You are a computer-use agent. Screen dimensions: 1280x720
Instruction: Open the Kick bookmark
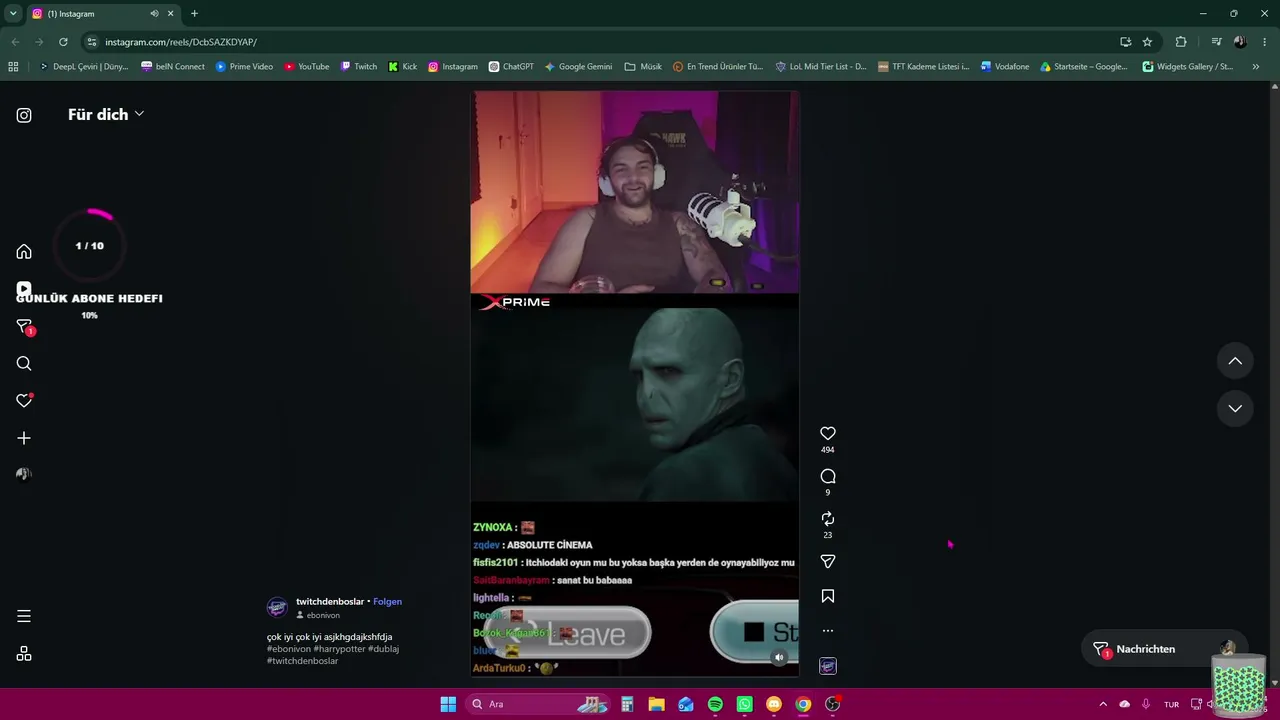(x=403, y=67)
